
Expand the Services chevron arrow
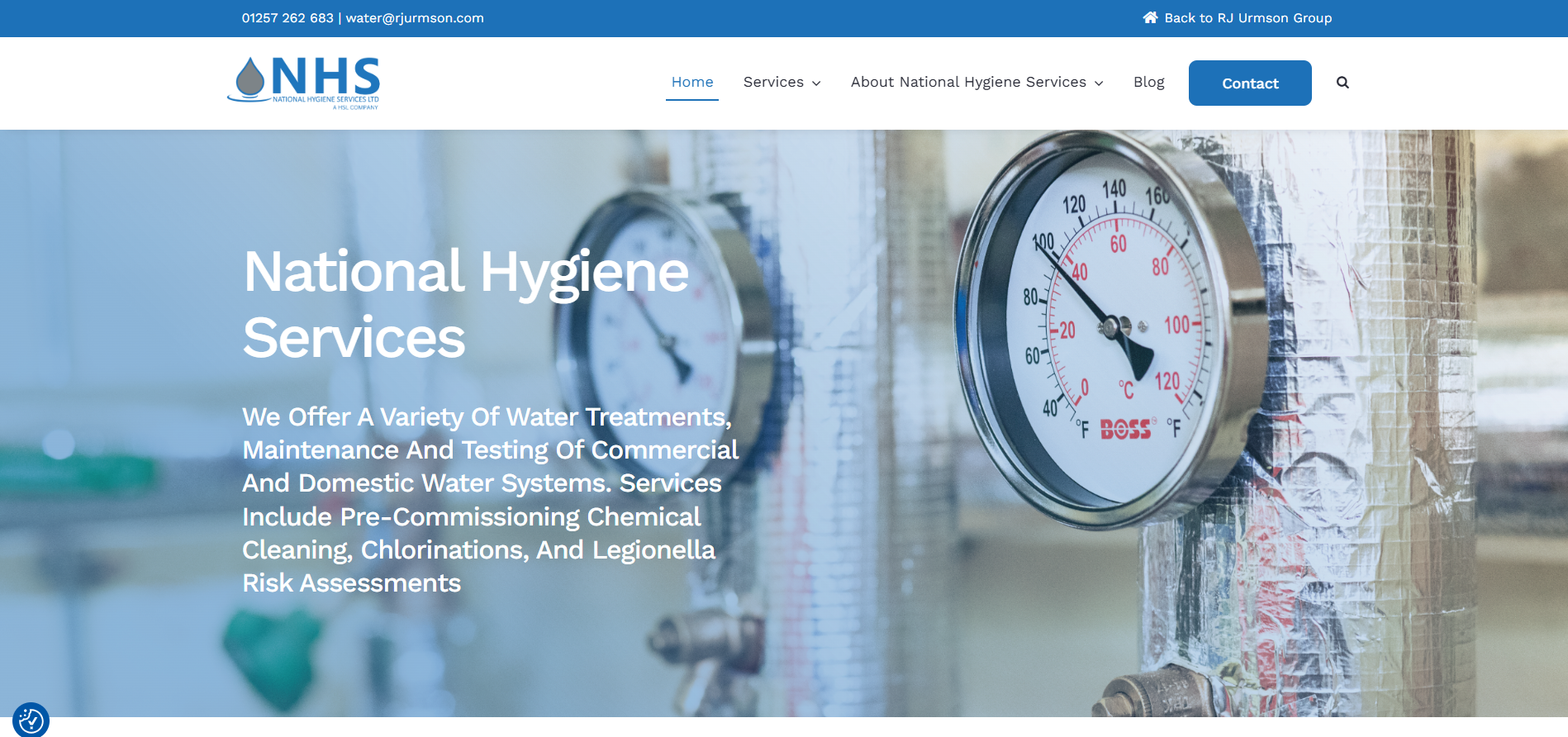pos(816,83)
